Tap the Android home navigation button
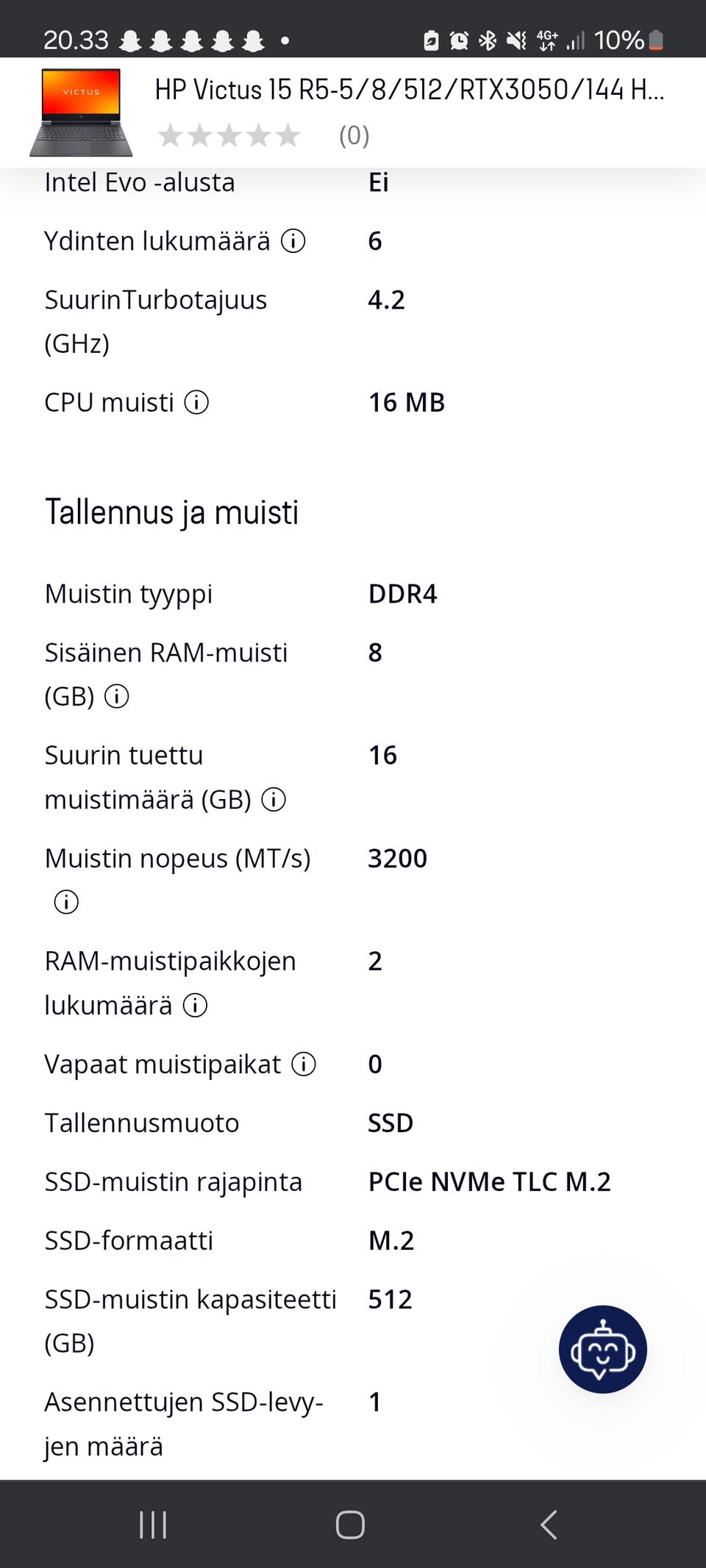The height and width of the screenshot is (1568, 706). point(350,1525)
